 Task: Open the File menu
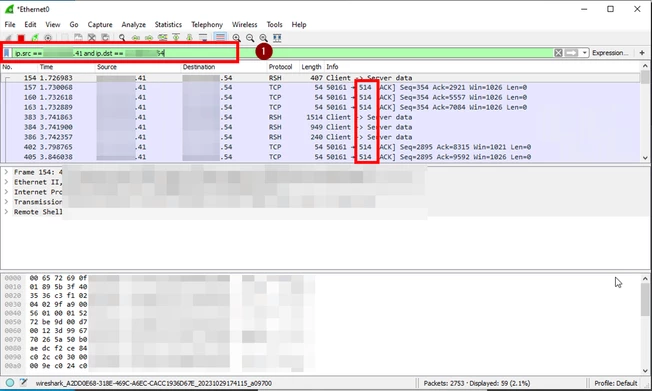tap(10, 25)
